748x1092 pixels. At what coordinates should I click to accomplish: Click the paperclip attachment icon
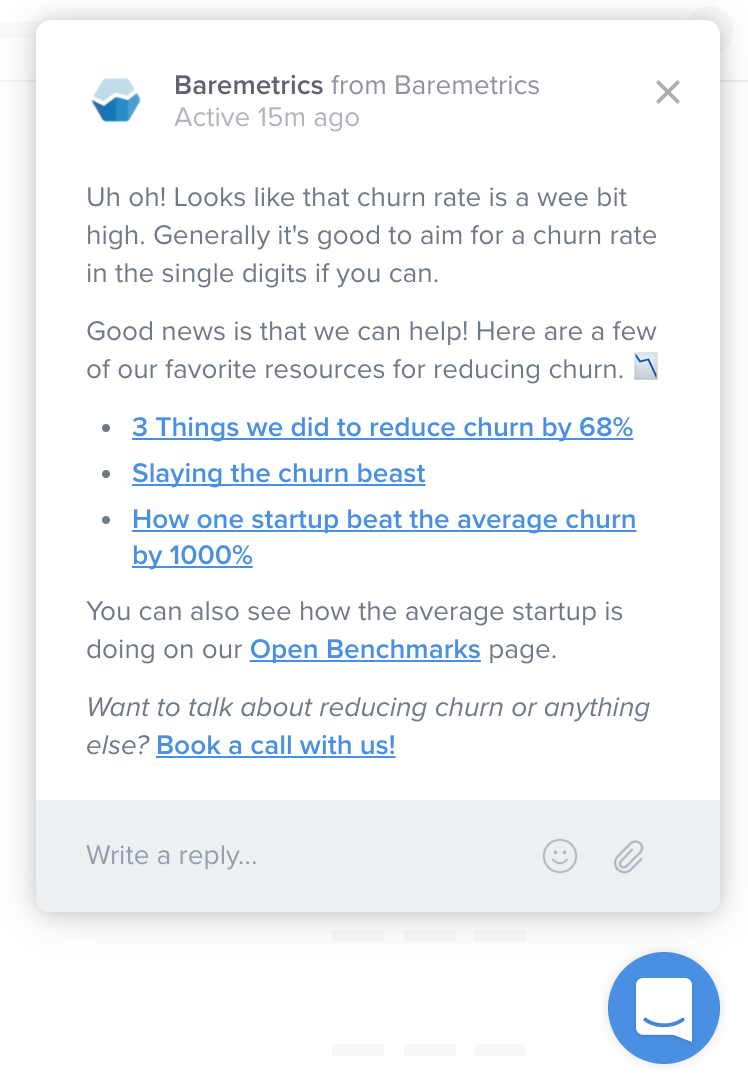click(x=628, y=856)
